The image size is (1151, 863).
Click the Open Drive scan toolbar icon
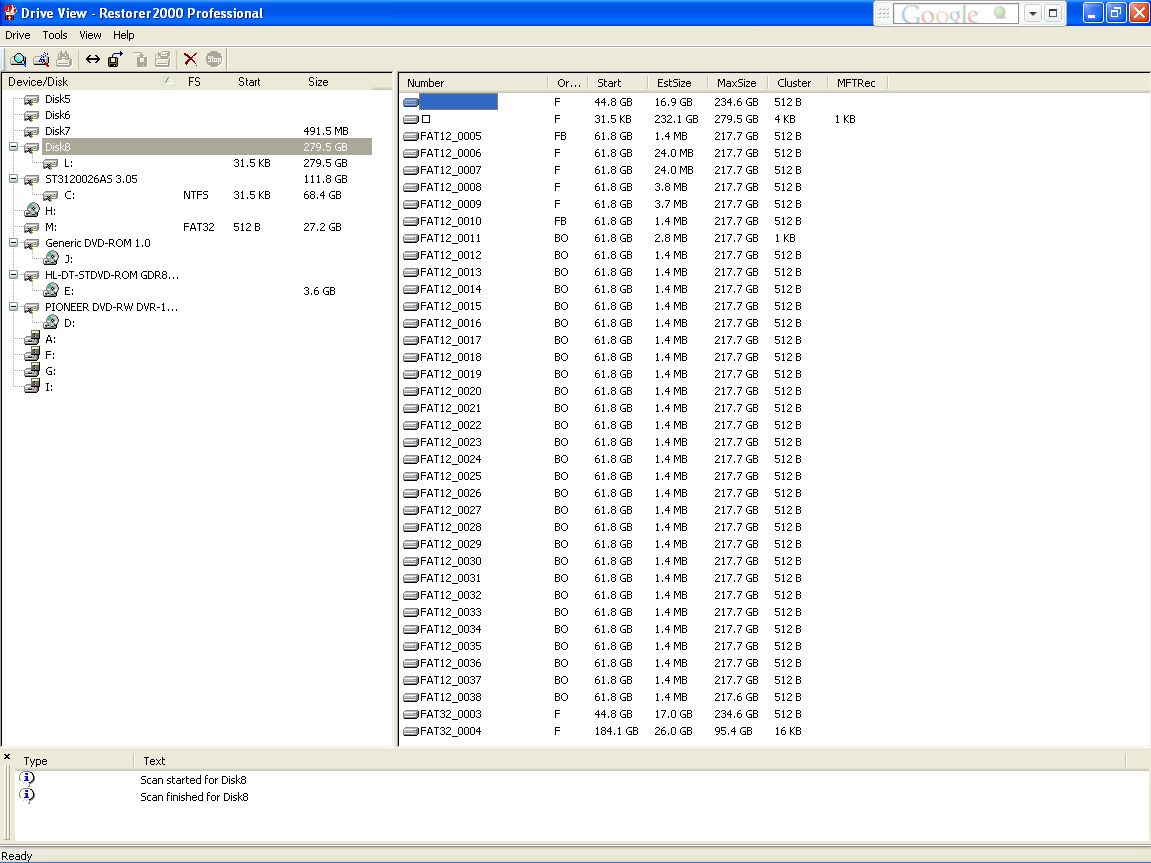coord(18,59)
